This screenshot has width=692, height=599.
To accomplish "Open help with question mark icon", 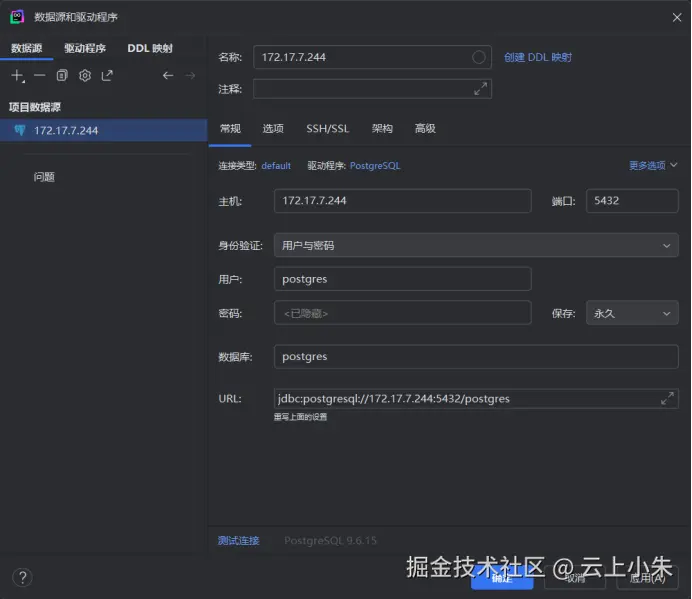I will [23, 577].
